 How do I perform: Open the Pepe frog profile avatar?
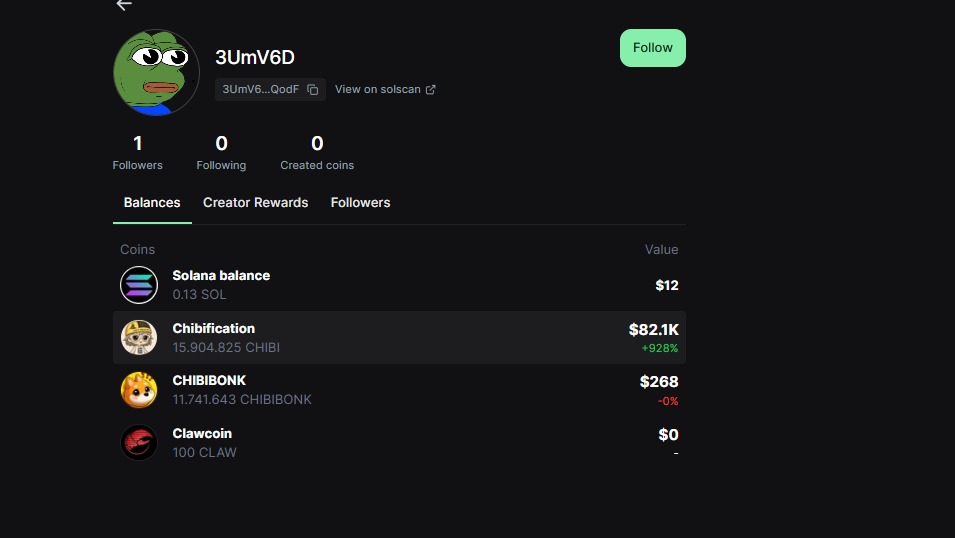click(x=157, y=73)
